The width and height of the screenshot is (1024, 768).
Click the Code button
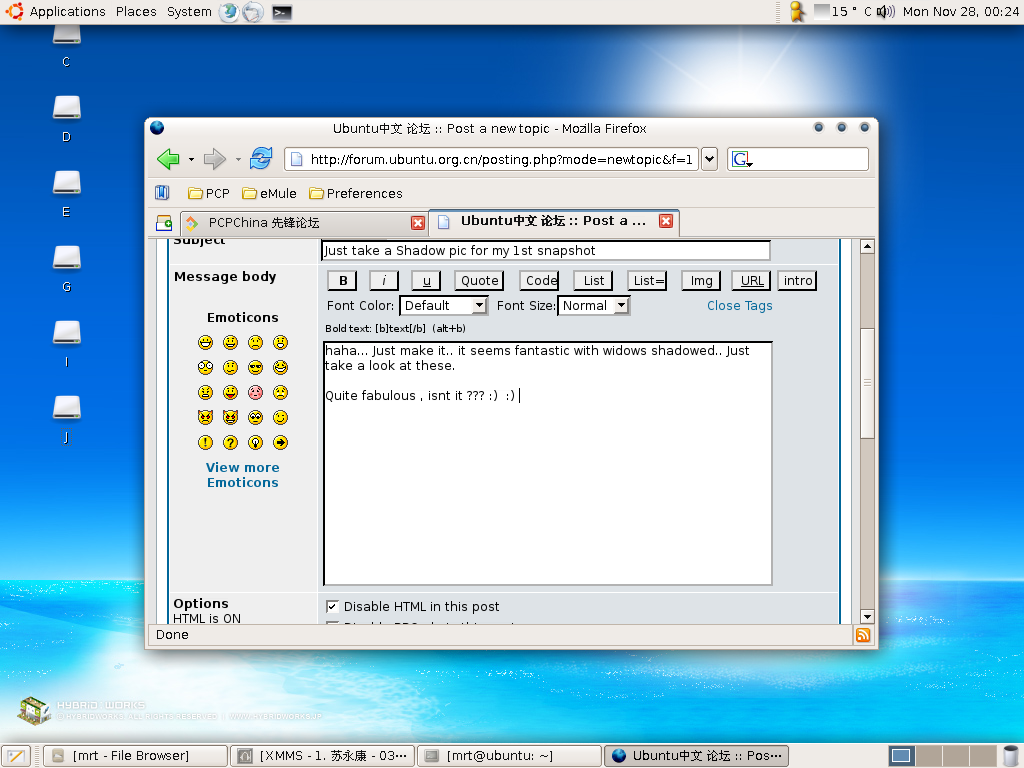click(x=539, y=281)
